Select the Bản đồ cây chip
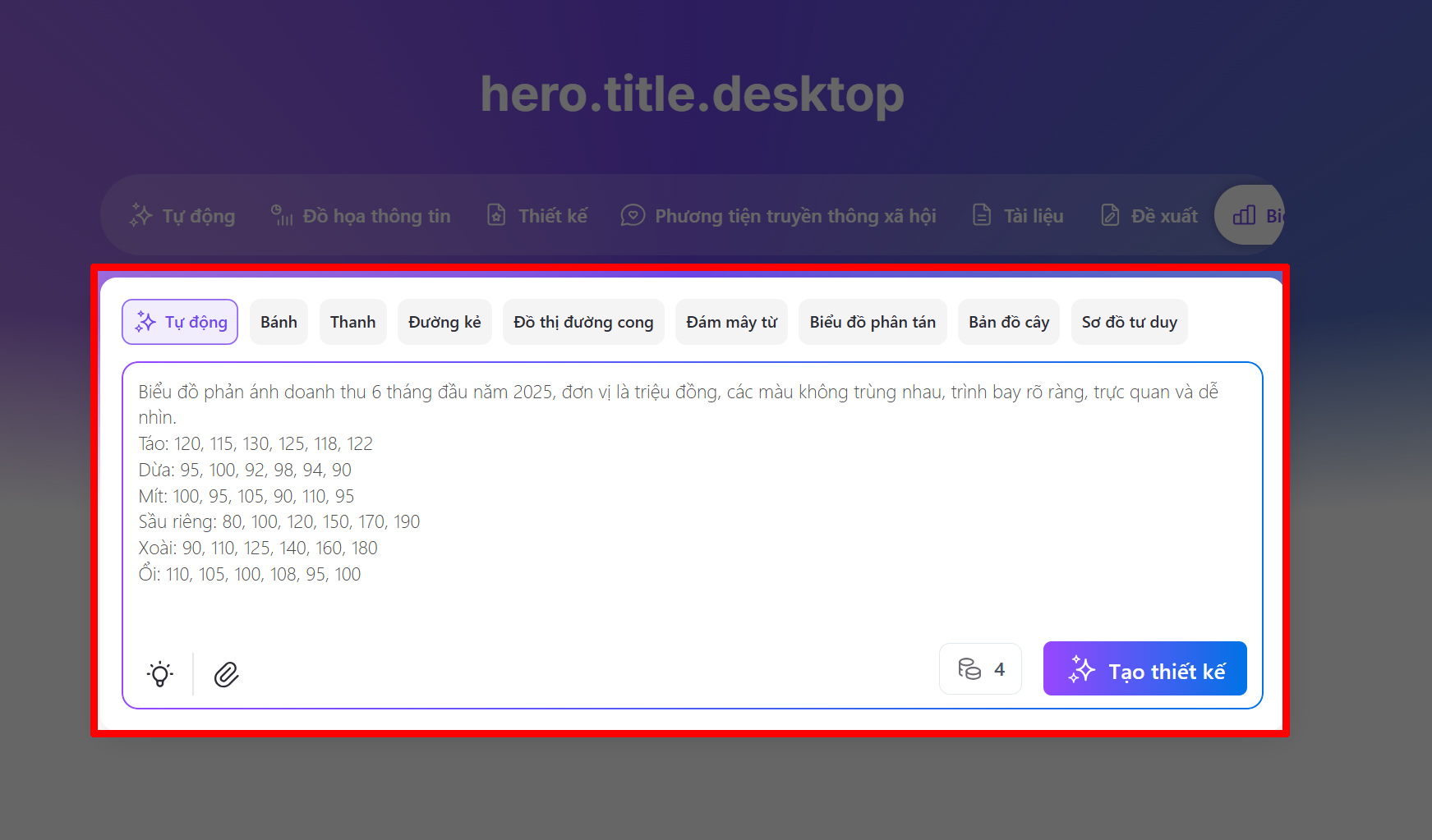 click(1009, 322)
